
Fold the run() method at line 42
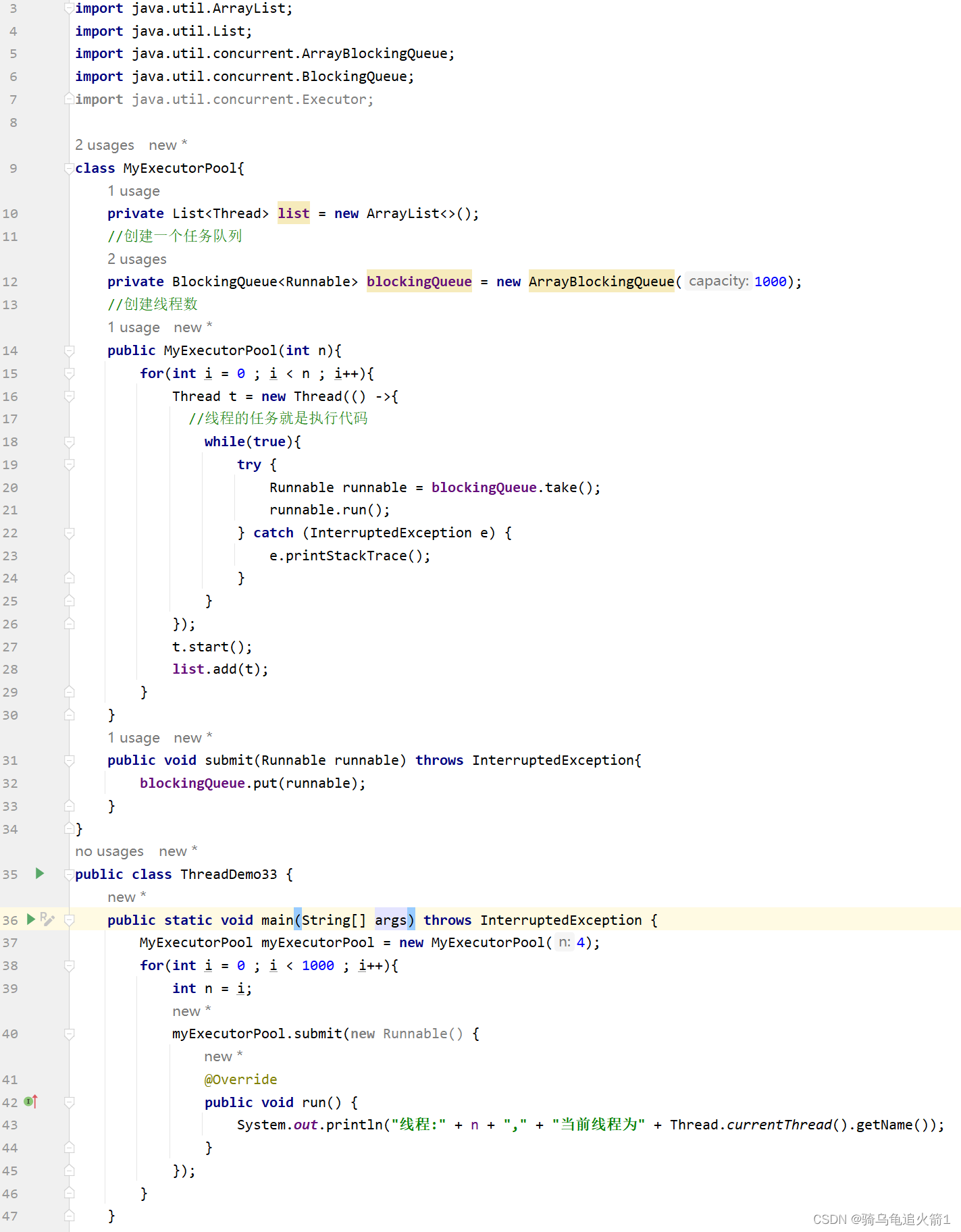(69, 1102)
